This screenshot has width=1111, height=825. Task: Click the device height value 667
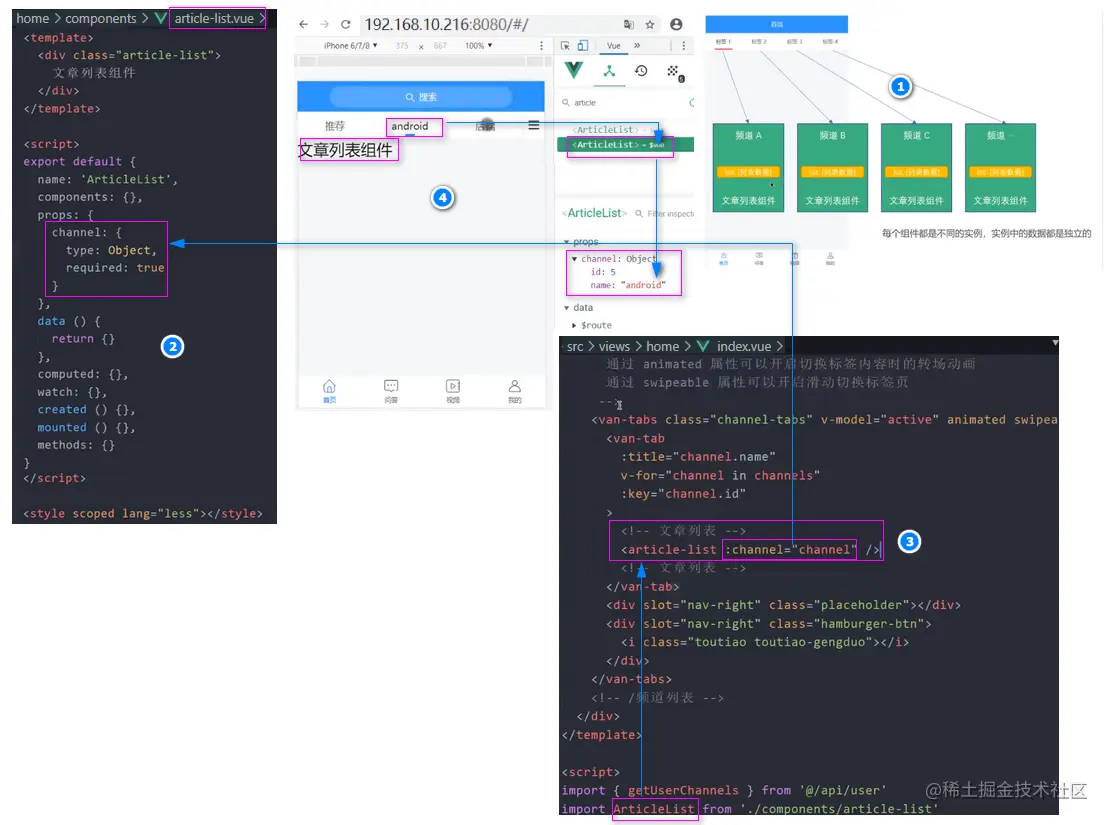tap(440, 45)
